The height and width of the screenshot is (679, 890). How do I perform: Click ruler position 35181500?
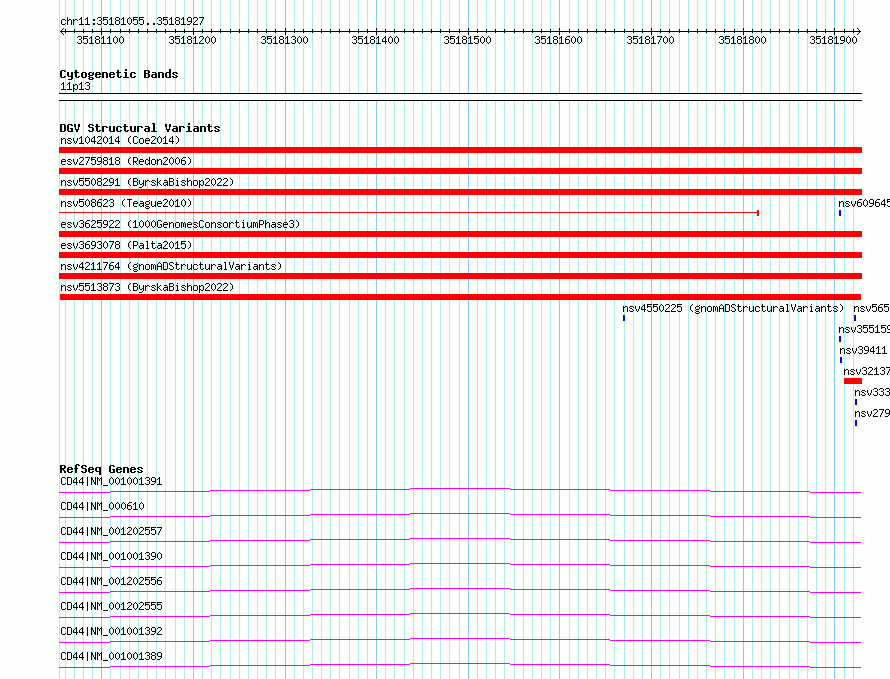coord(468,40)
